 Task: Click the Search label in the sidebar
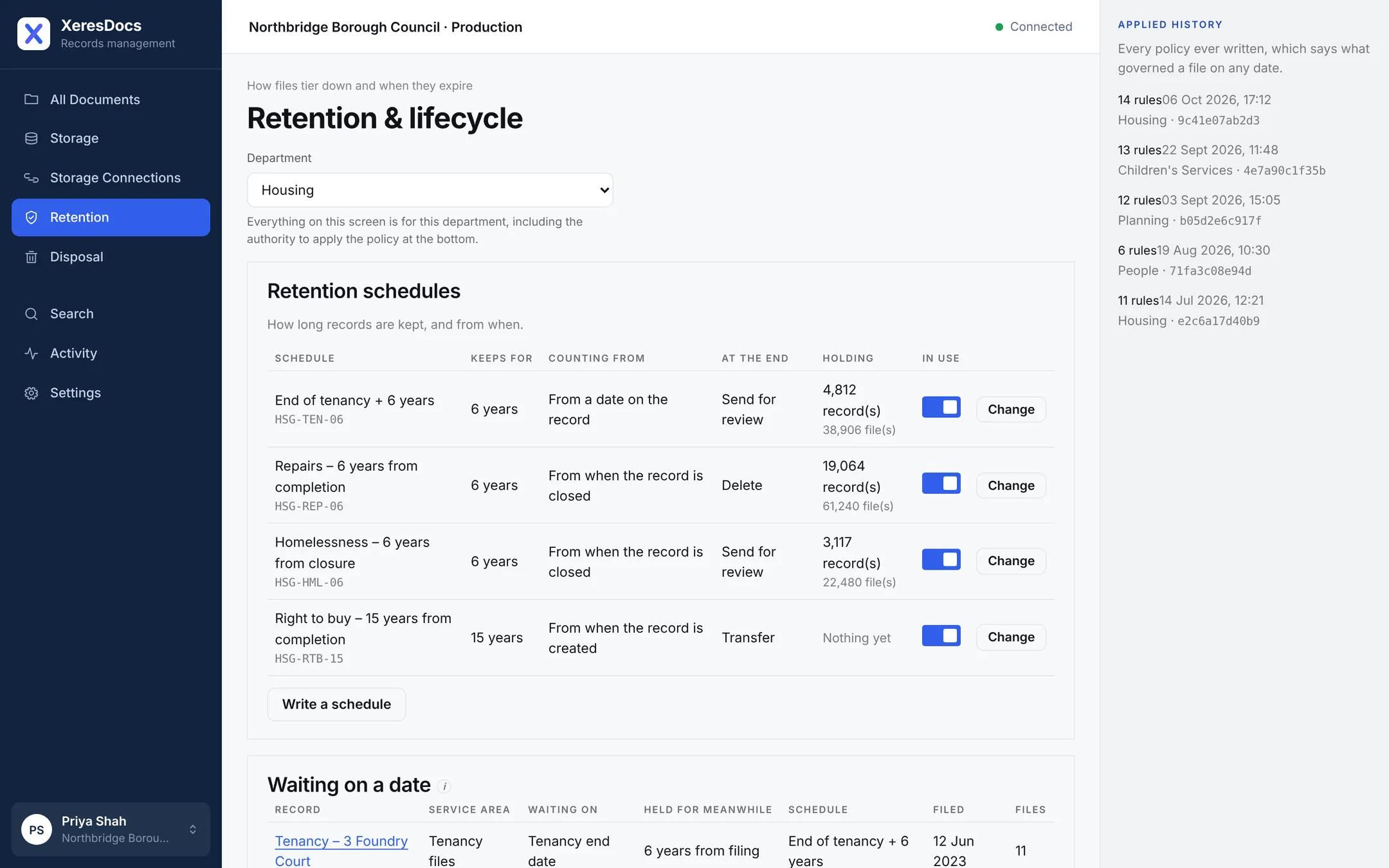click(x=71, y=314)
